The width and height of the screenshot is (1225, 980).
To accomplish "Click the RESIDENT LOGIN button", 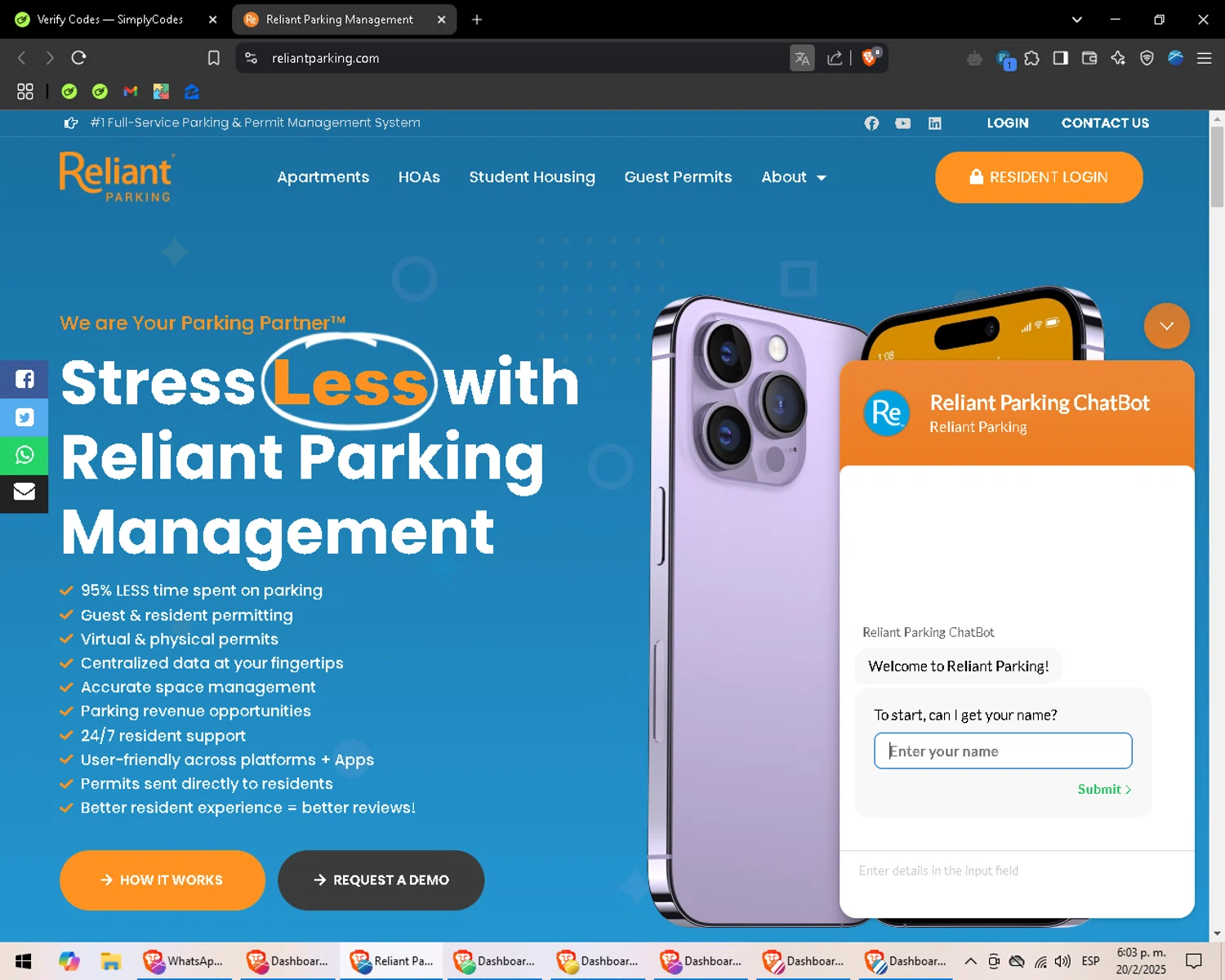I will pyautogui.click(x=1039, y=177).
